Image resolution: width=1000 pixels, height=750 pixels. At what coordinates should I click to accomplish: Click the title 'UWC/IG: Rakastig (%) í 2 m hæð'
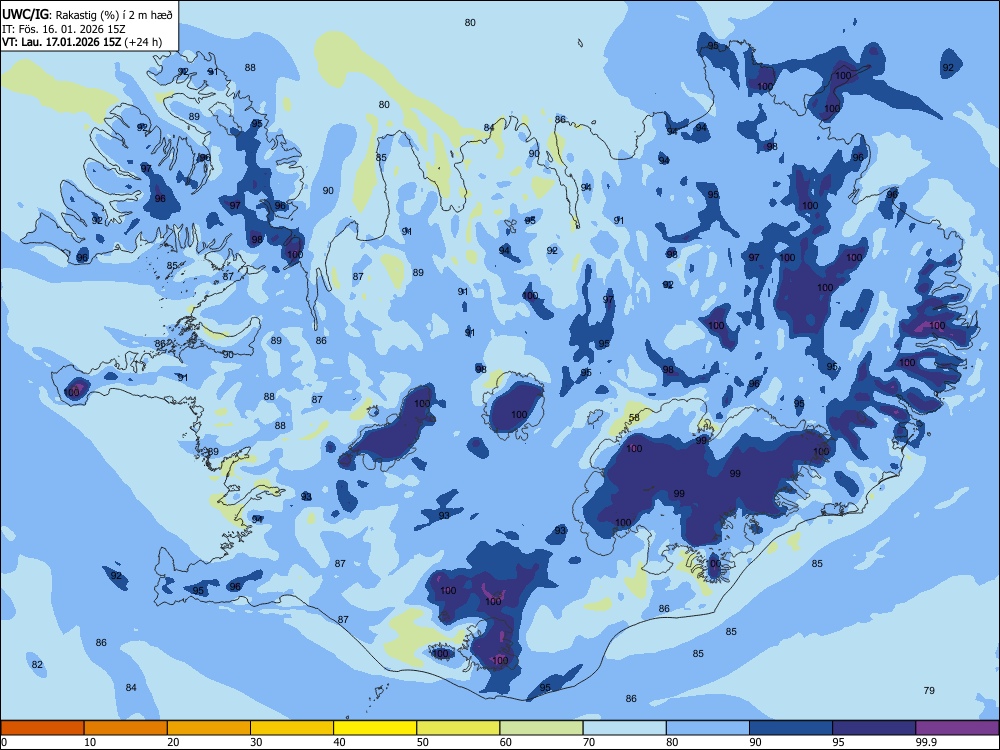coord(87,15)
